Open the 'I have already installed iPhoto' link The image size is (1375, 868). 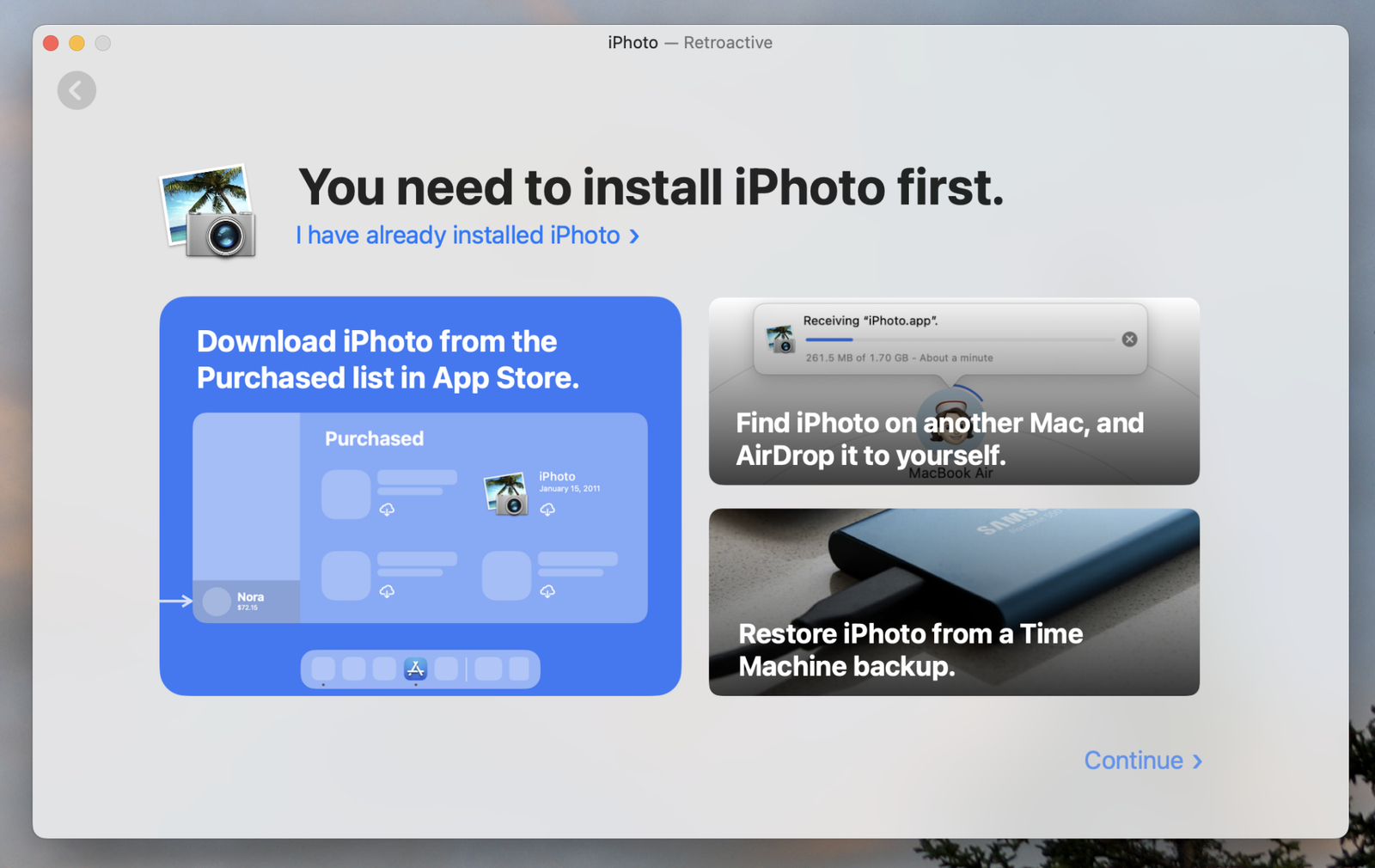click(x=467, y=235)
